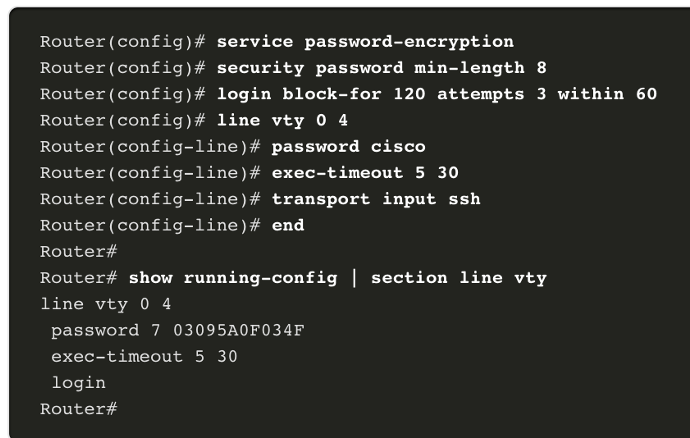Image resolution: width=690 pixels, height=438 pixels.
Task: Click the pipe symbol before 'section'
Action: pos(354,278)
